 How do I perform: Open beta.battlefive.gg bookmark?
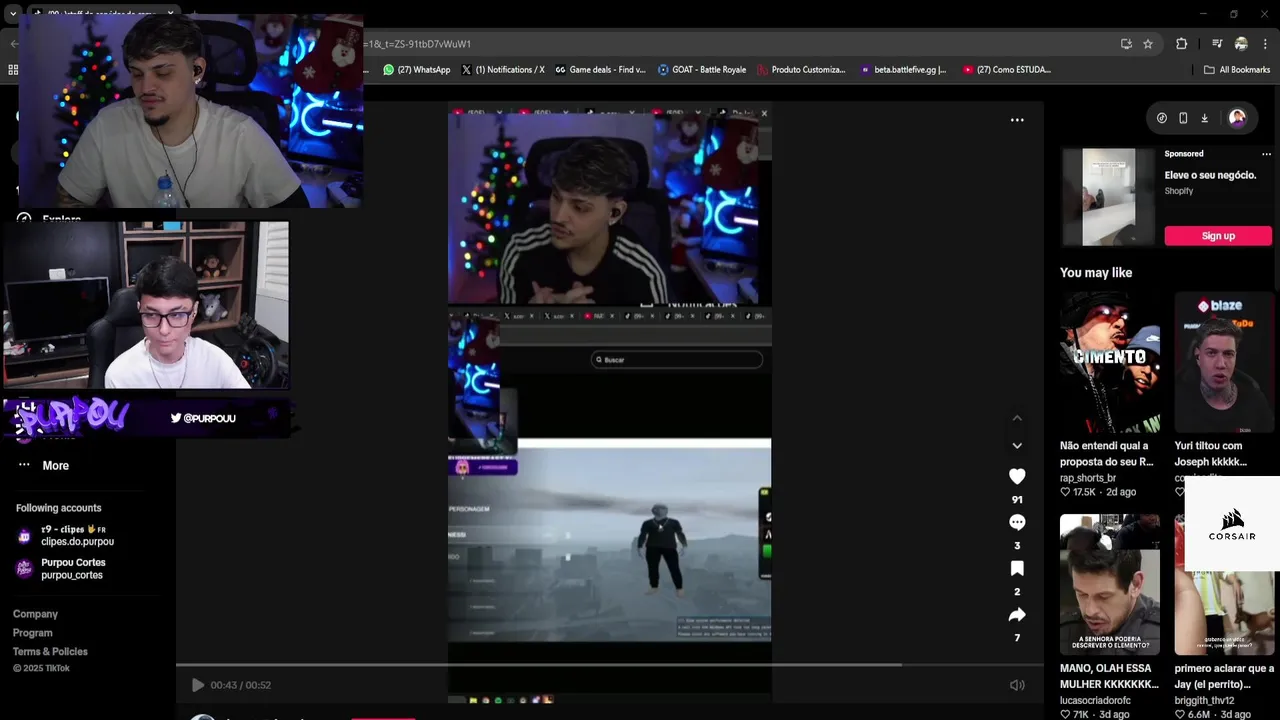tap(903, 70)
